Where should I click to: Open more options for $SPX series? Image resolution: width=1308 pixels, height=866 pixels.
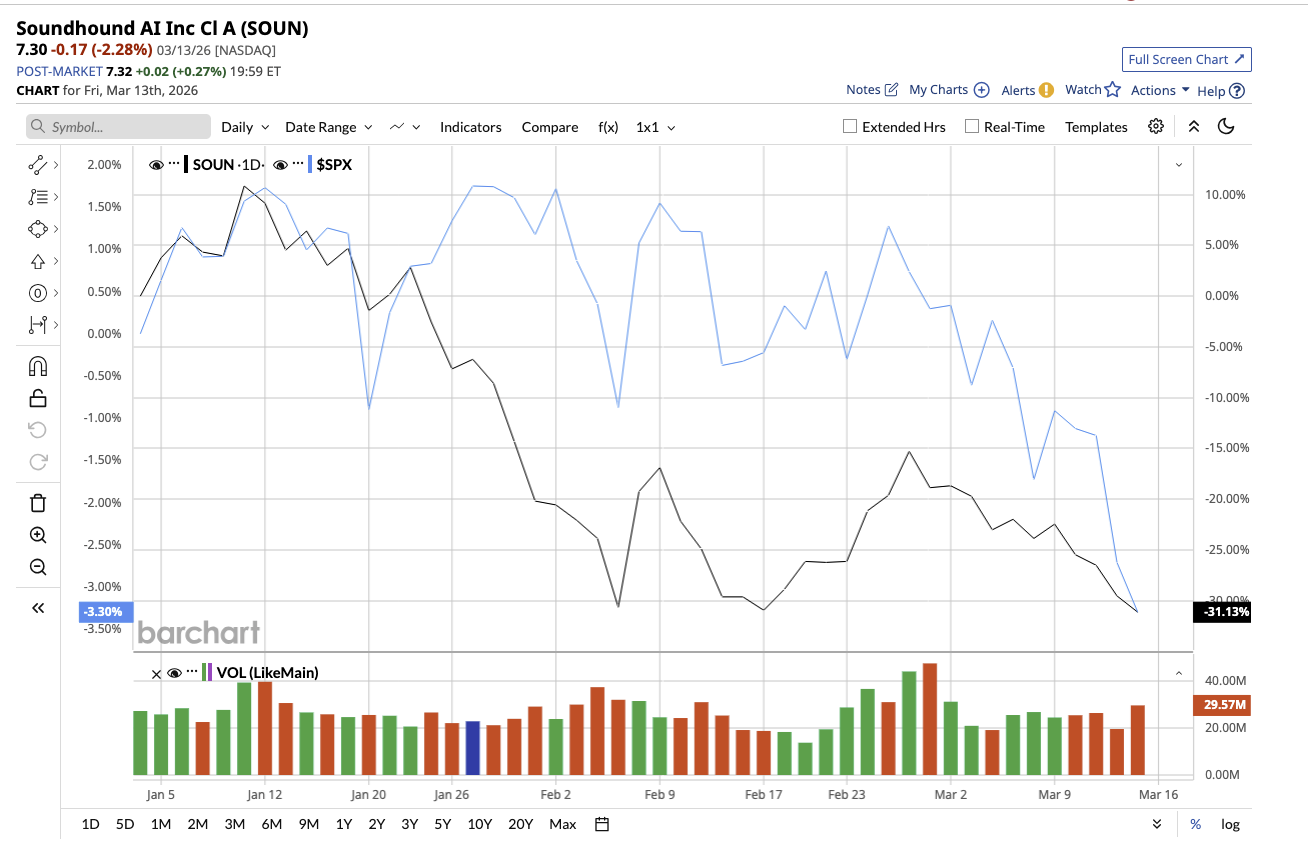point(297,164)
